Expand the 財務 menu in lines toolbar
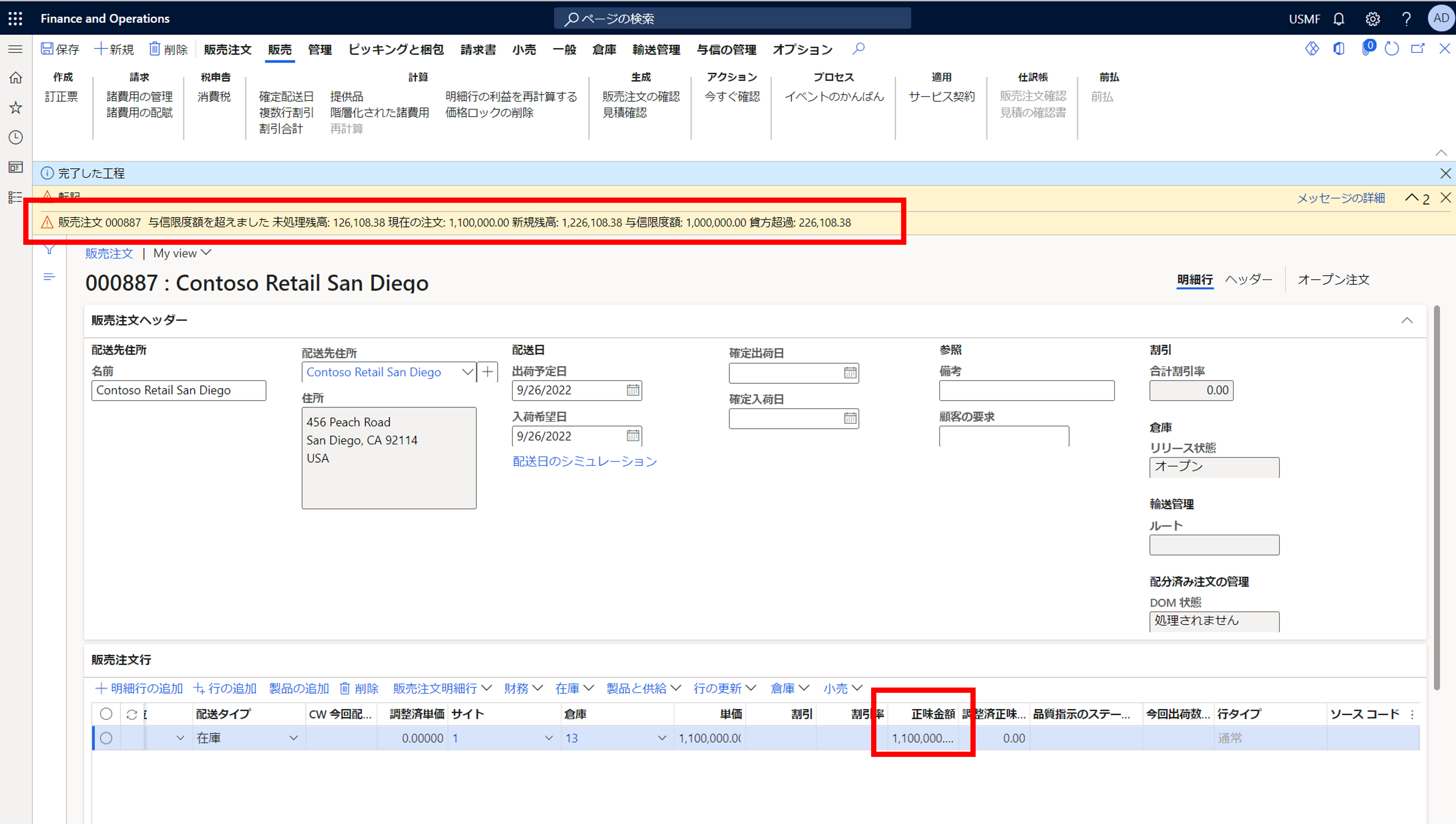Image resolution: width=1456 pixels, height=824 pixels. [x=523, y=688]
